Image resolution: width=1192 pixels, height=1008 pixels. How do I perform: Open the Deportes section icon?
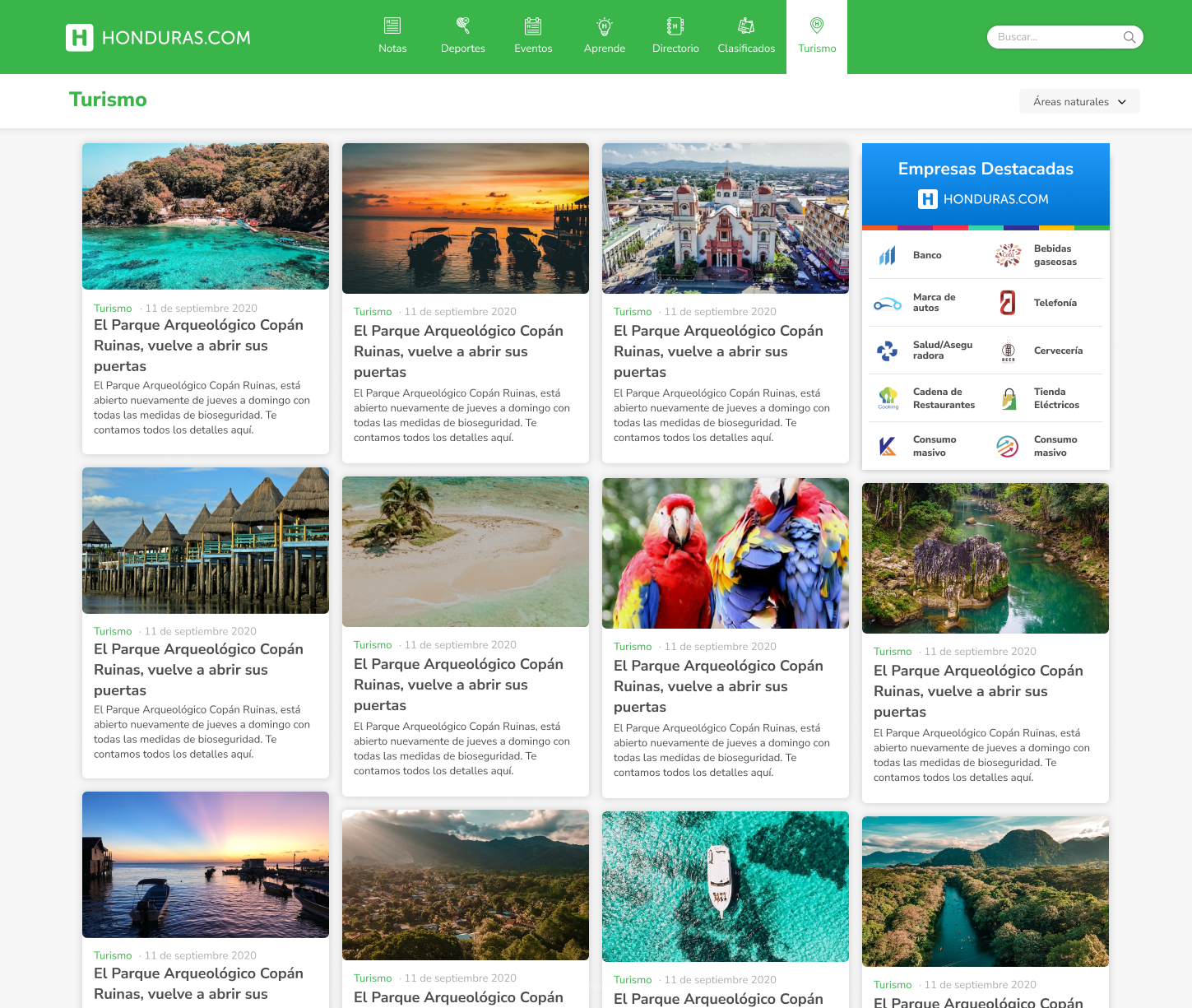point(463,26)
